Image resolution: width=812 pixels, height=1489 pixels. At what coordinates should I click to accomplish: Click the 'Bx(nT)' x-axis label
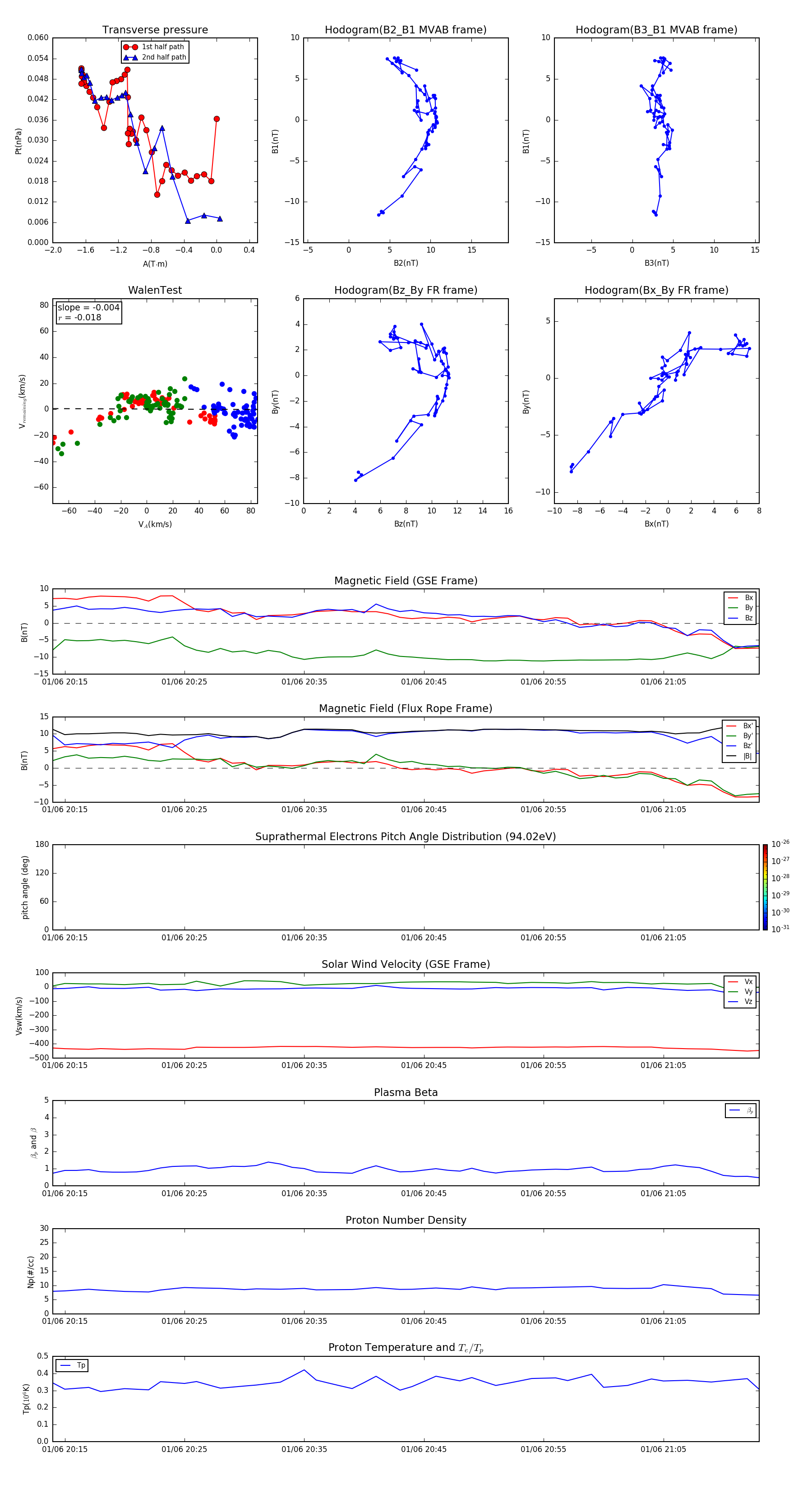pyautogui.click(x=656, y=524)
